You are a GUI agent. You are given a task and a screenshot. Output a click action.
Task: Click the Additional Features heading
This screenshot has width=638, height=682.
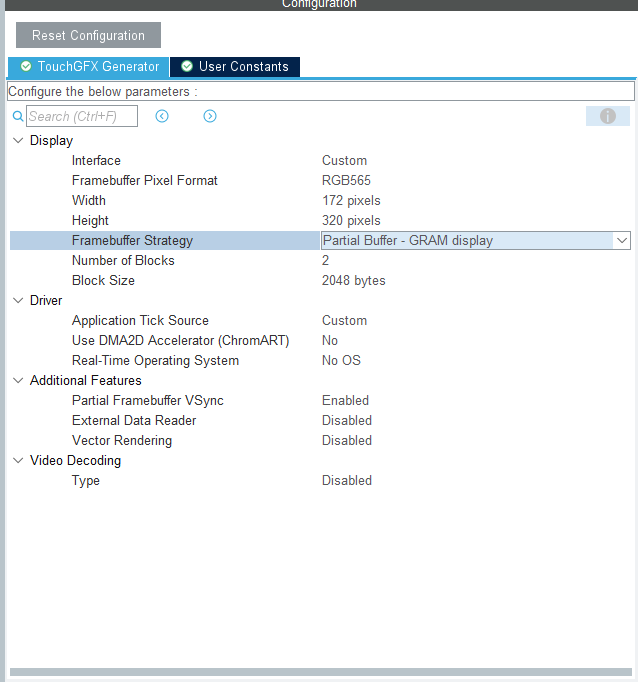86,381
